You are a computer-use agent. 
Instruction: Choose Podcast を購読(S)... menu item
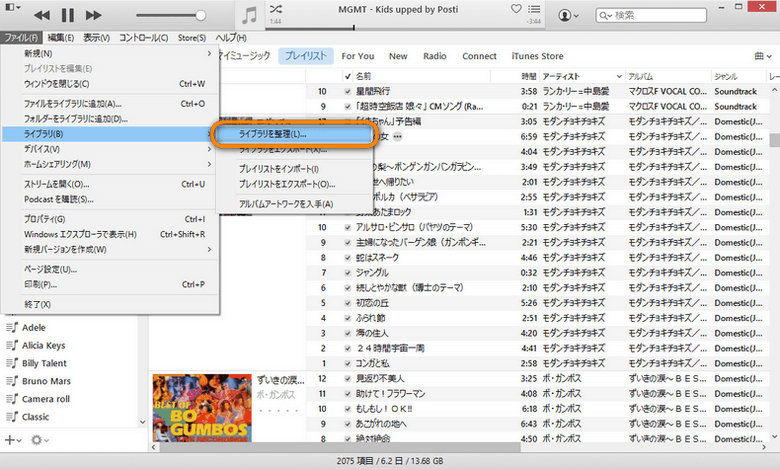[x=110, y=199]
